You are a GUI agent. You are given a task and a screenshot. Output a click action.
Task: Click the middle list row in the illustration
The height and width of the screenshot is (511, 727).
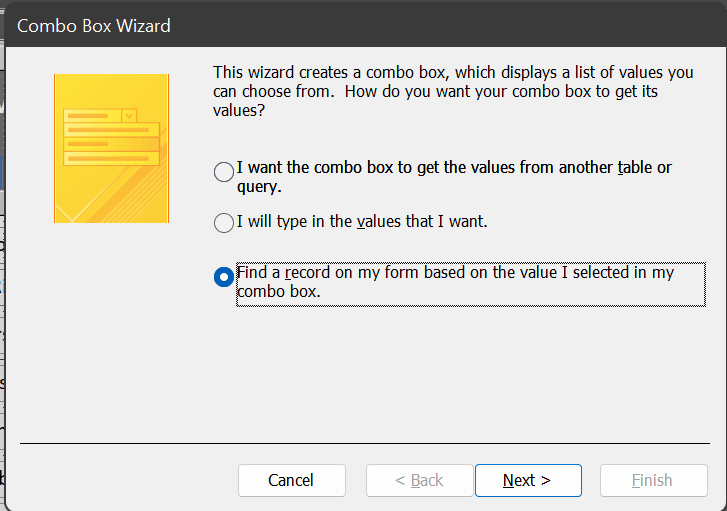tap(111, 144)
